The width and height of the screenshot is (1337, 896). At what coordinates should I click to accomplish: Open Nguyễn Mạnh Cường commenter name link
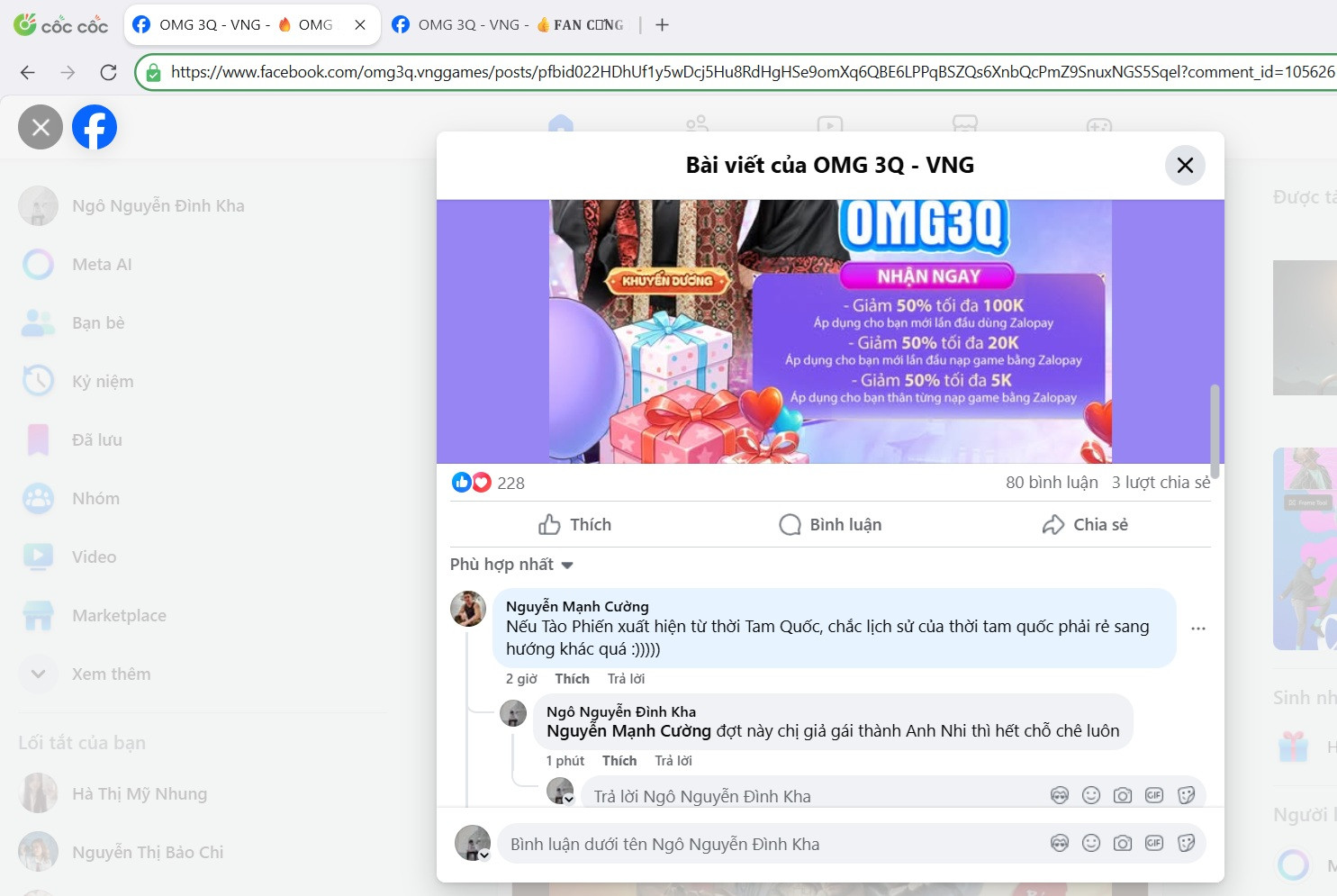tap(577, 606)
